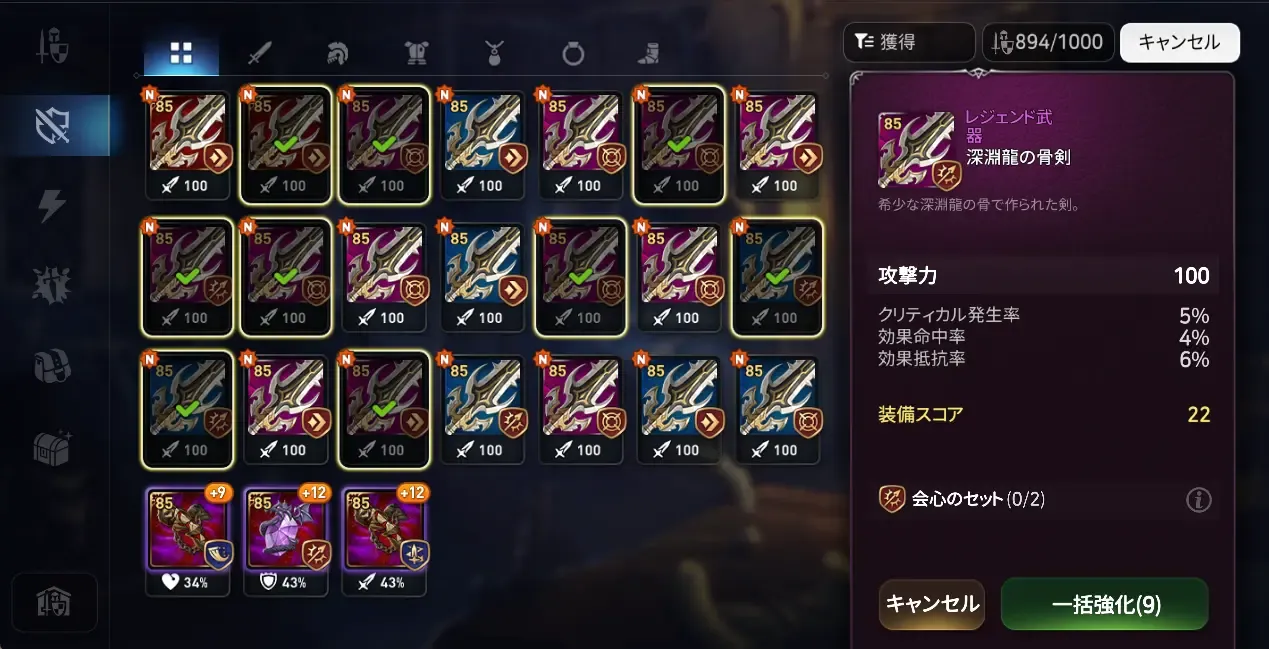The height and width of the screenshot is (649, 1269).
Task: Click the white キャンセル button at top
Action: coord(1180,42)
